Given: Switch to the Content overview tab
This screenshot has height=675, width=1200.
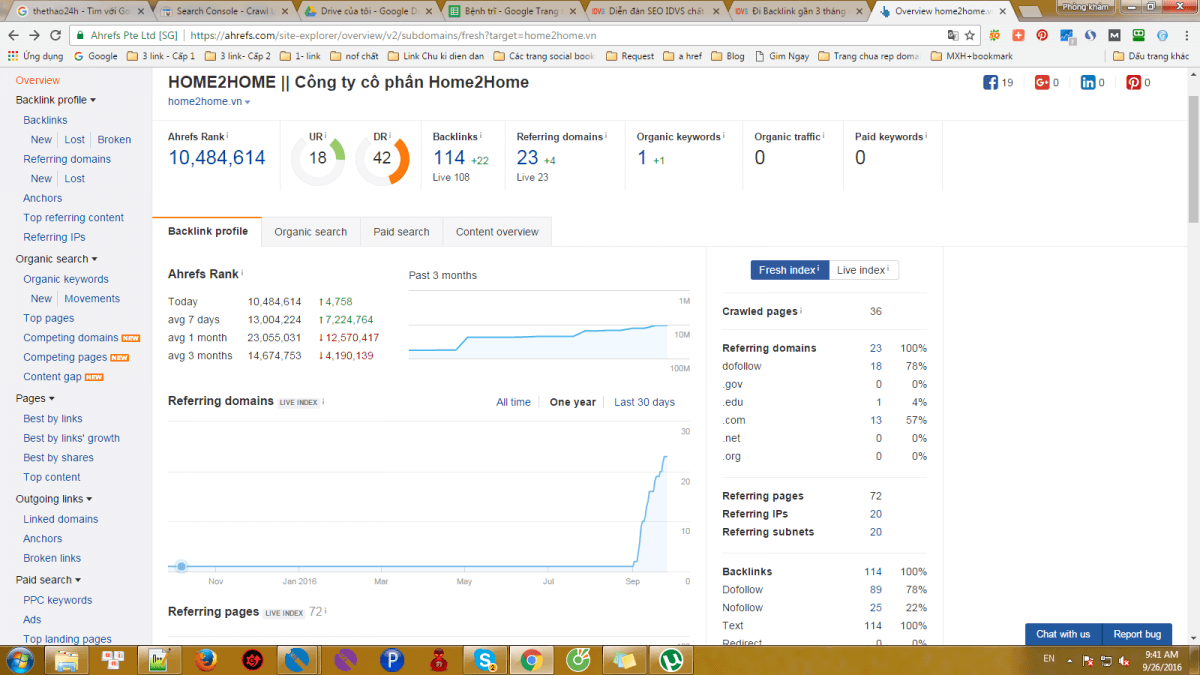Looking at the screenshot, I should [497, 232].
